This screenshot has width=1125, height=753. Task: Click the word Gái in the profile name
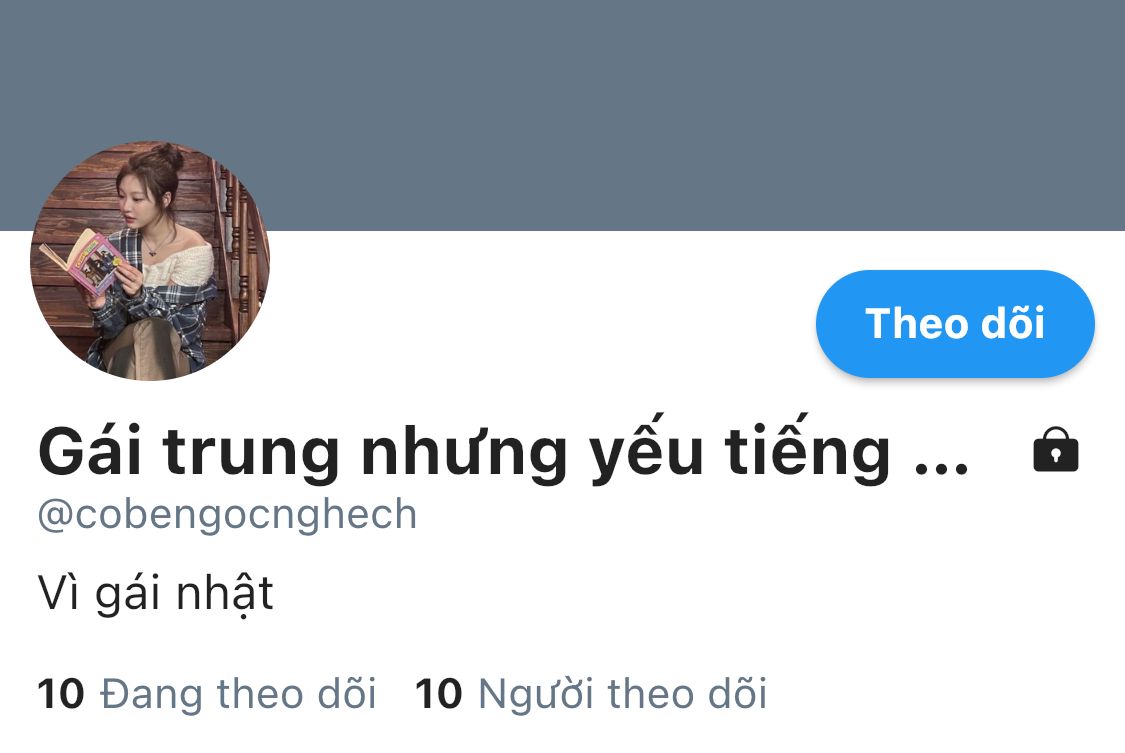[90, 452]
